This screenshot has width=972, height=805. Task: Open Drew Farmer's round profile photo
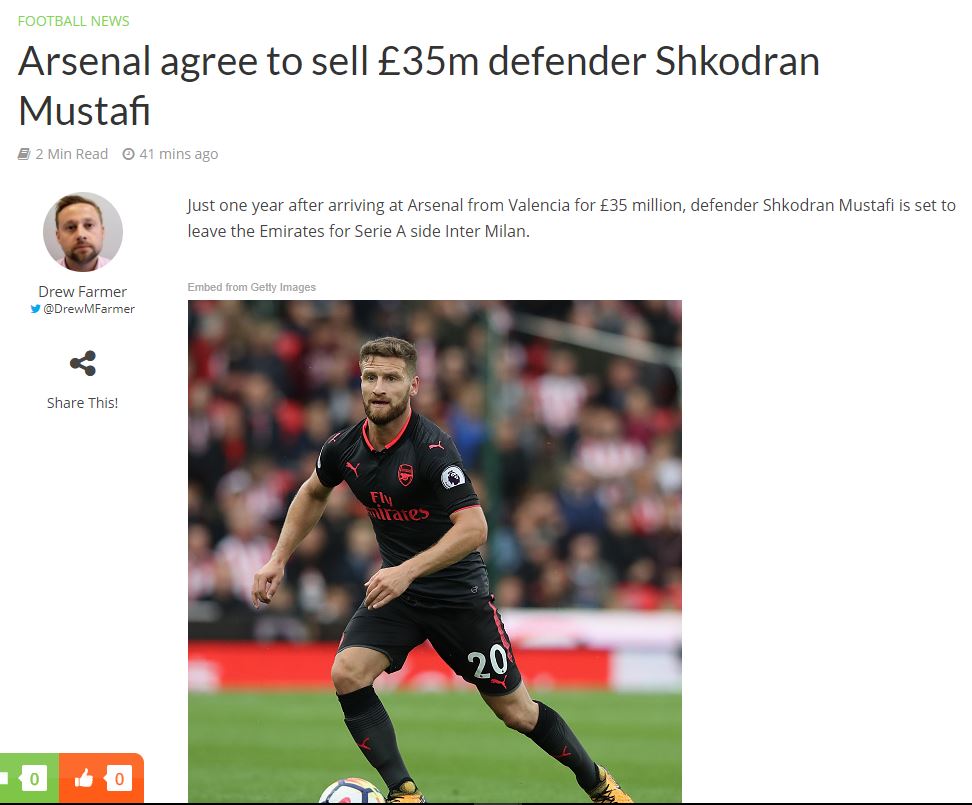coord(82,232)
